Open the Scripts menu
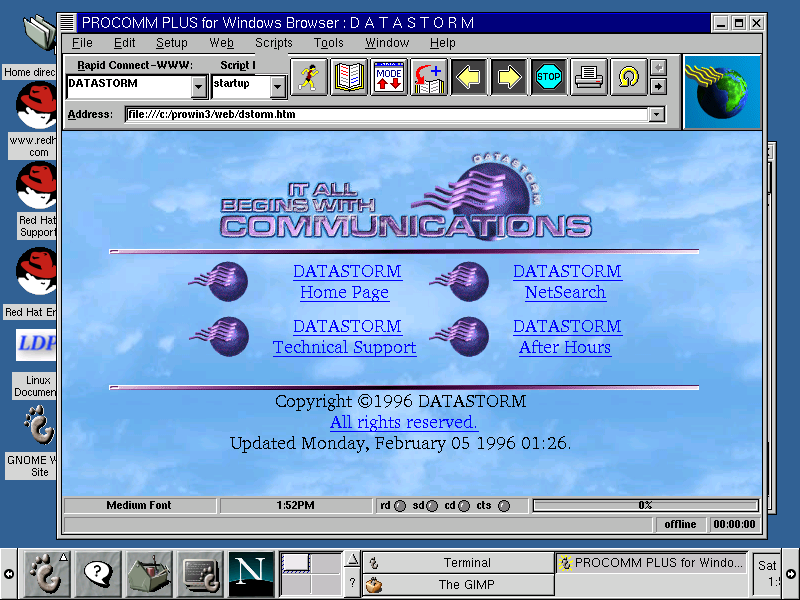This screenshot has height=600, width=800. [x=273, y=43]
